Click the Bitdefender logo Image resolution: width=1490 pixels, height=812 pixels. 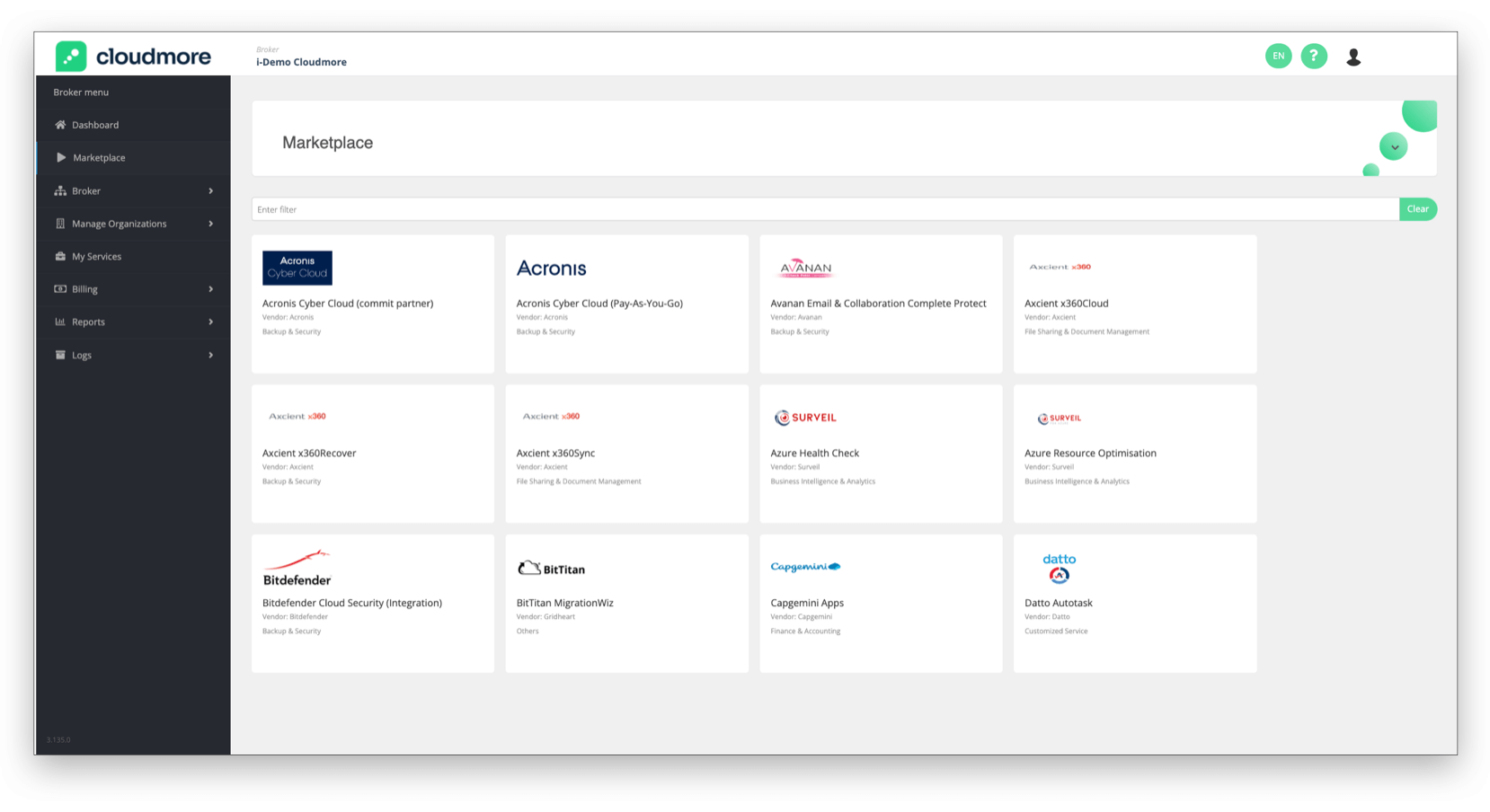click(297, 569)
